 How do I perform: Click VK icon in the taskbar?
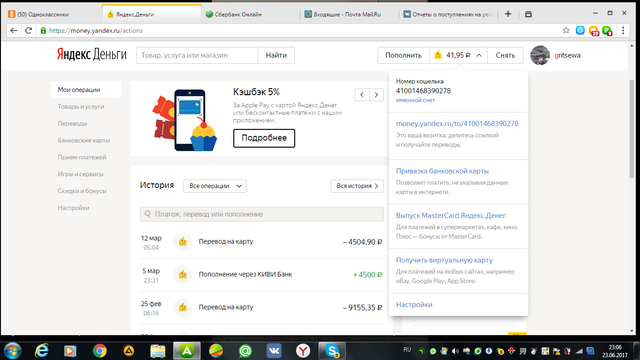tap(274, 350)
